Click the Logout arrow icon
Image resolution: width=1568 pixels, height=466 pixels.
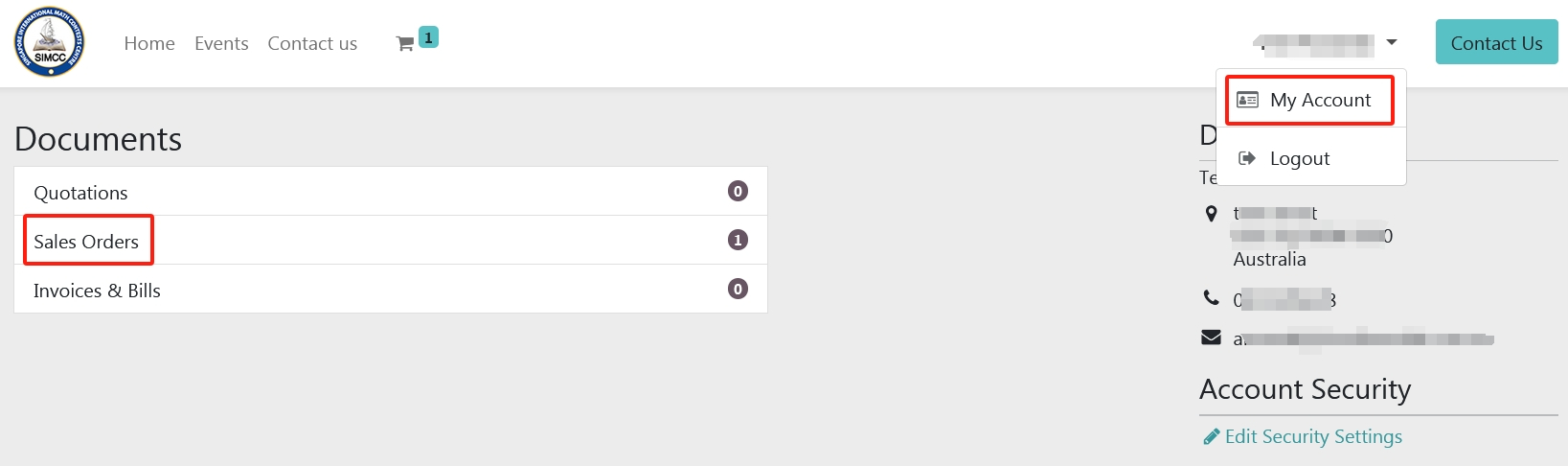tap(1247, 158)
